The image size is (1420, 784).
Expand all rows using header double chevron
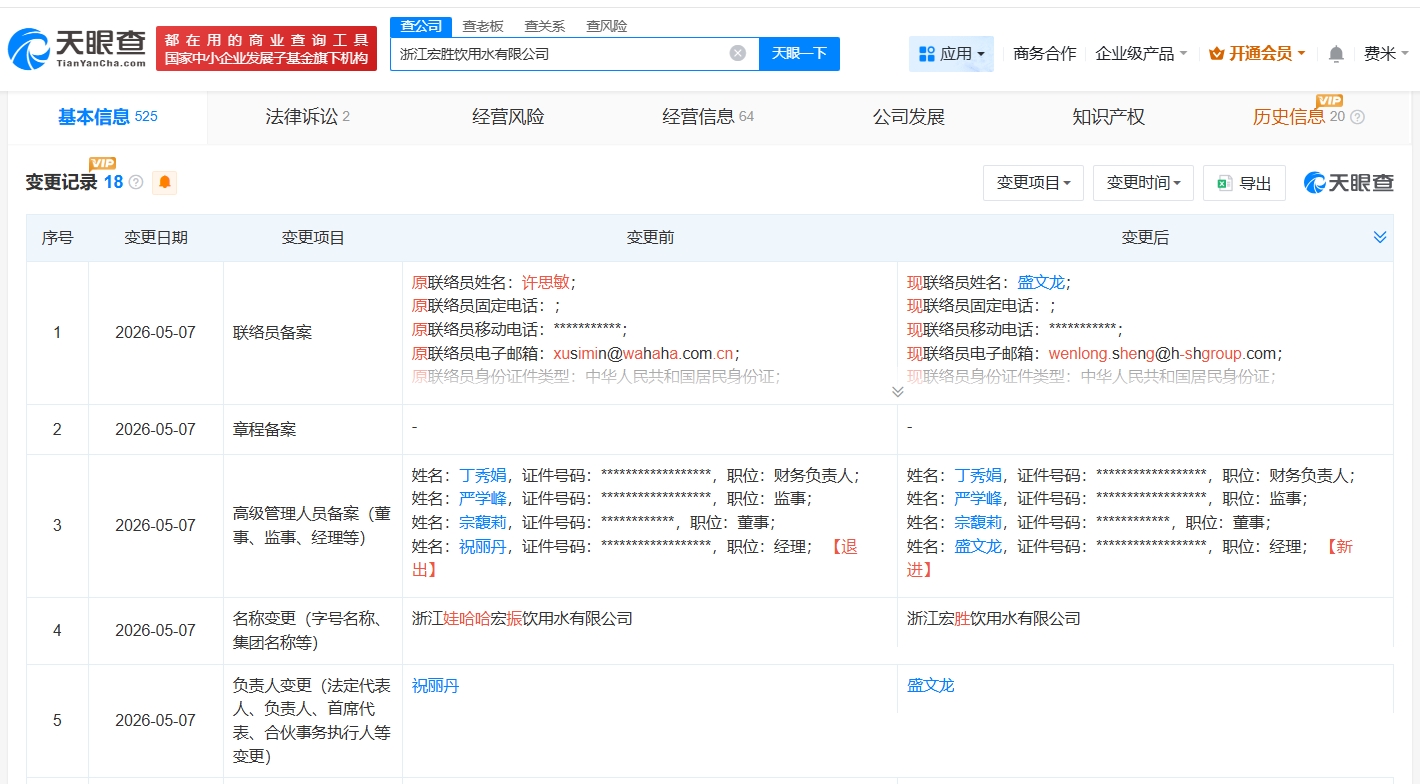click(x=1380, y=237)
